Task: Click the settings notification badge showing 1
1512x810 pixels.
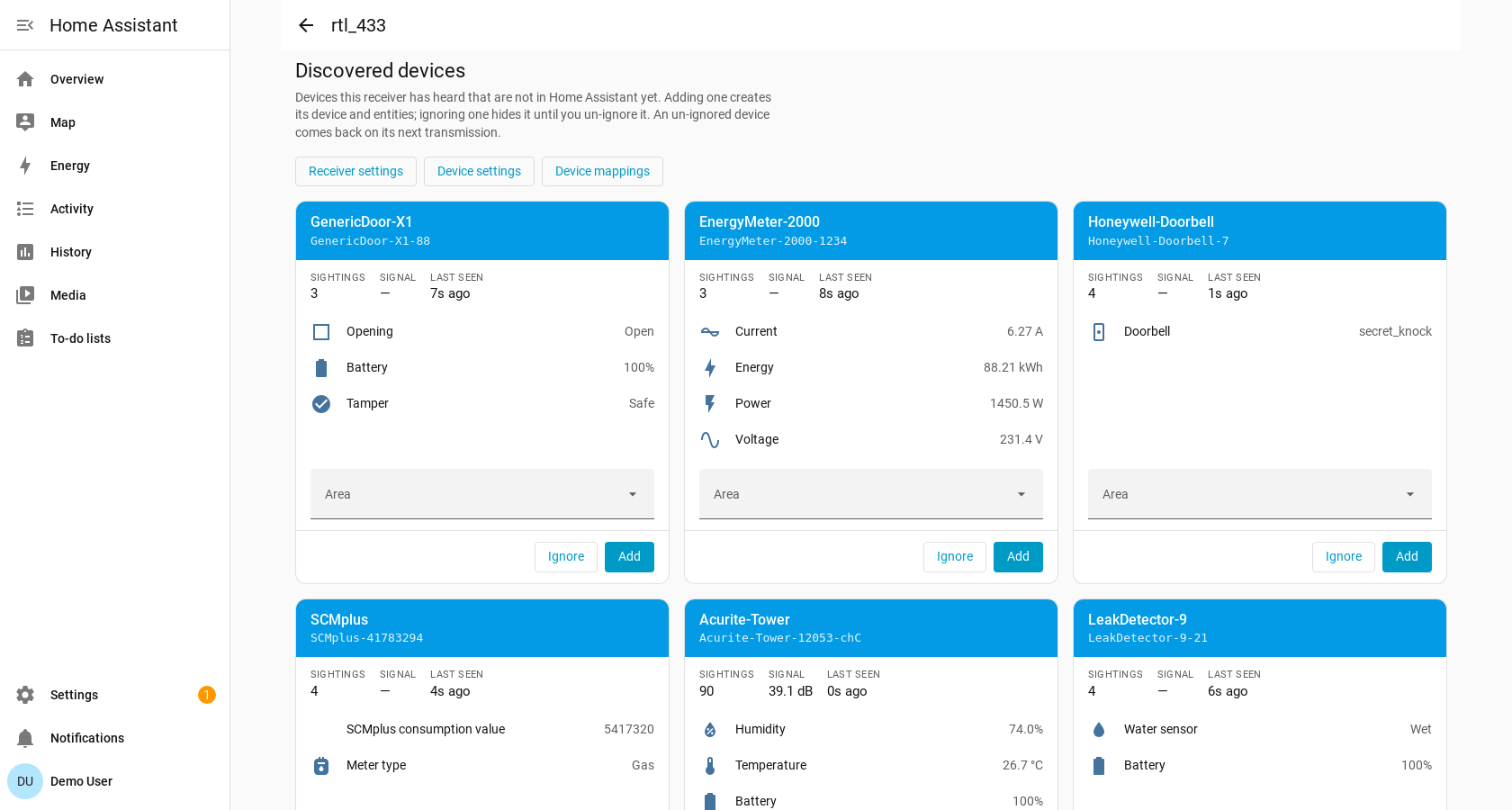Action: click(x=207, y=695)
